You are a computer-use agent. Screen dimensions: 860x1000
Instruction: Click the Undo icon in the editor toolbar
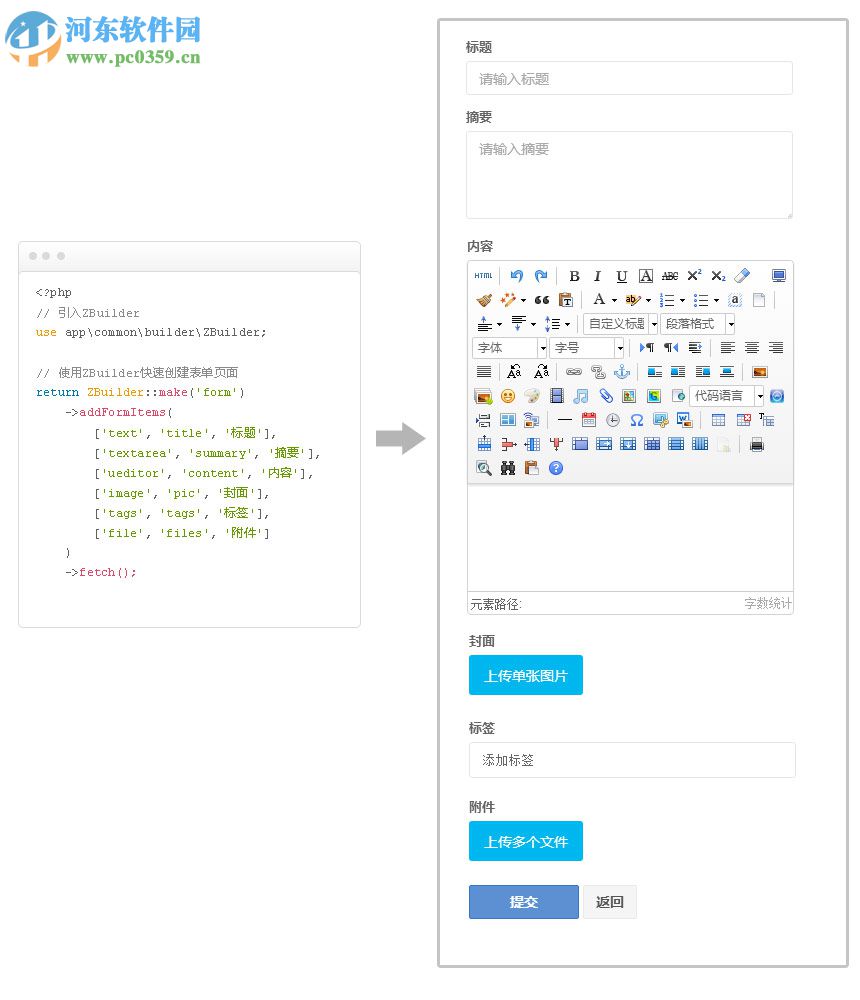pos(516,274)
